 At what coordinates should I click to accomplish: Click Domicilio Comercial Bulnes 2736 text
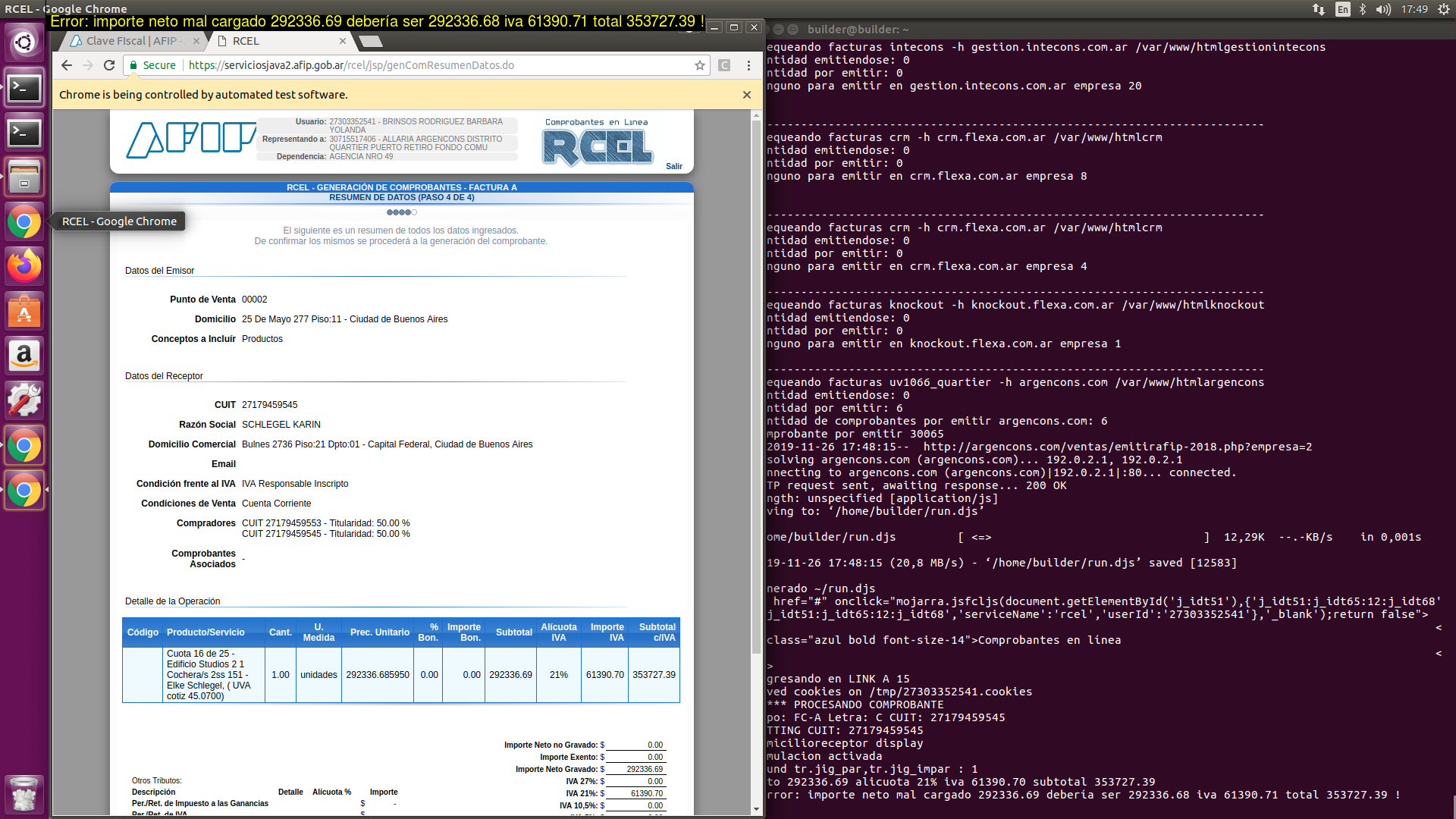coord(388,444)
